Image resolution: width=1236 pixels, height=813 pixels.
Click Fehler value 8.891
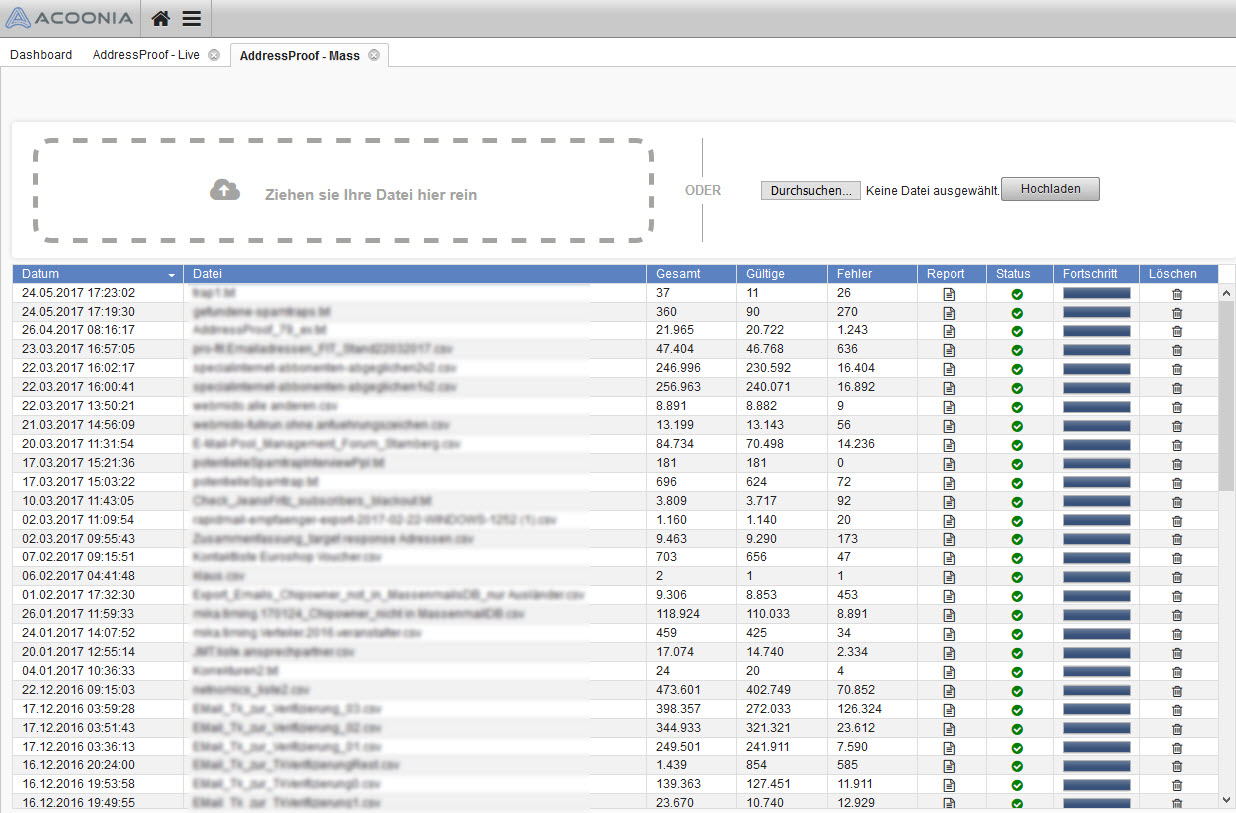tap(853, 614)
